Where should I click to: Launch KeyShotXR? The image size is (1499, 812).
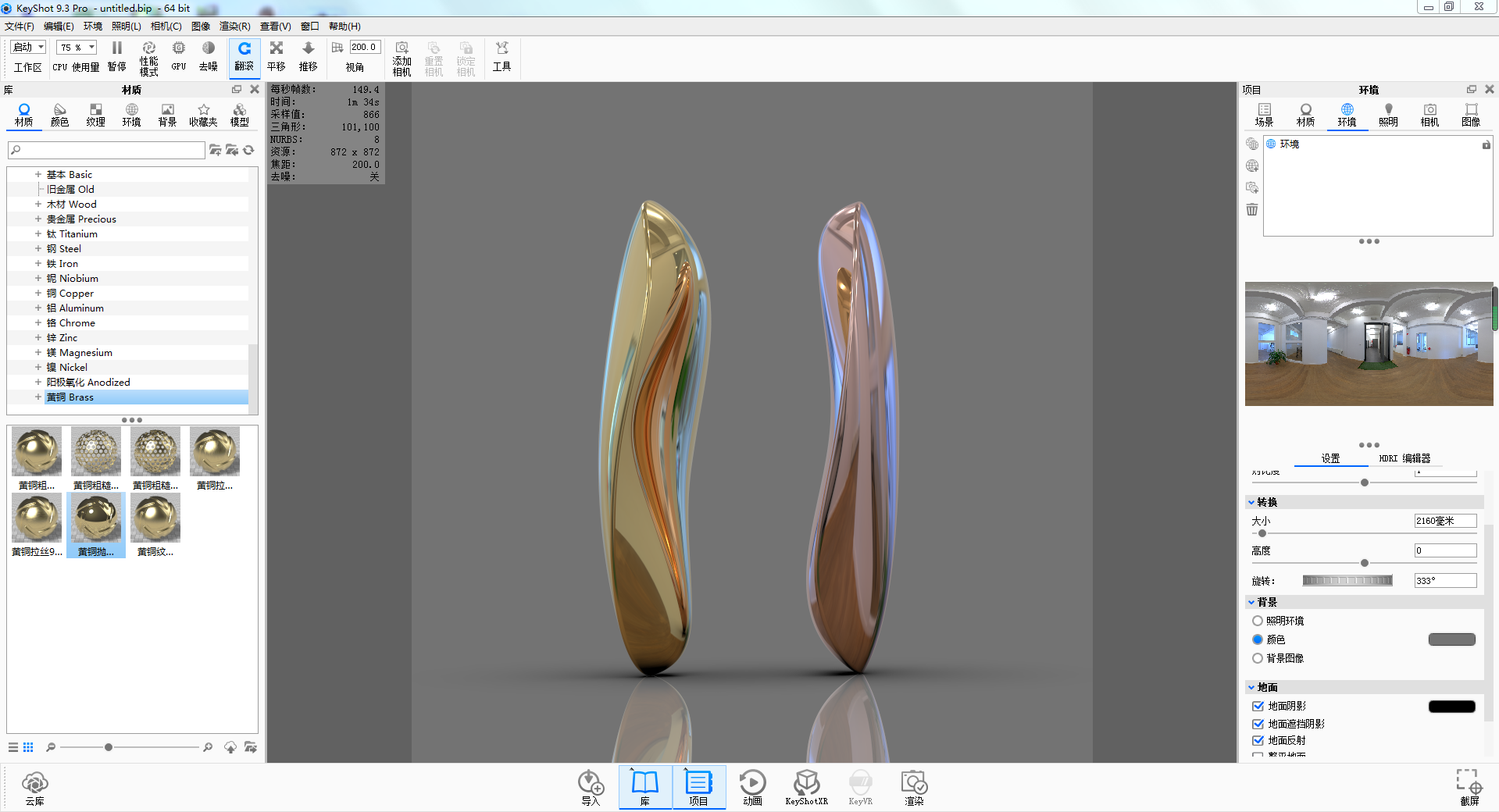coord(806,788)
